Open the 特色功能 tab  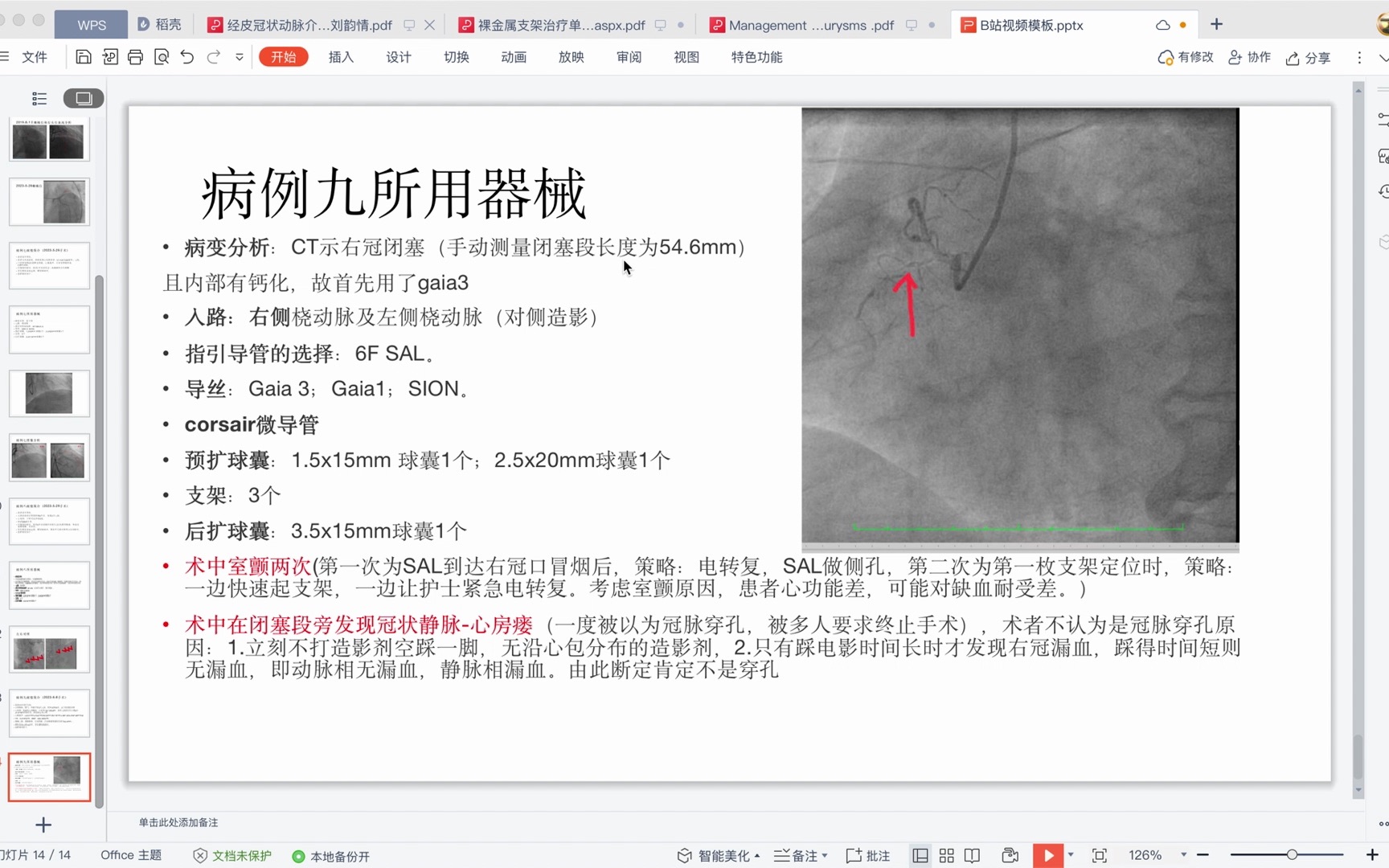756,57
